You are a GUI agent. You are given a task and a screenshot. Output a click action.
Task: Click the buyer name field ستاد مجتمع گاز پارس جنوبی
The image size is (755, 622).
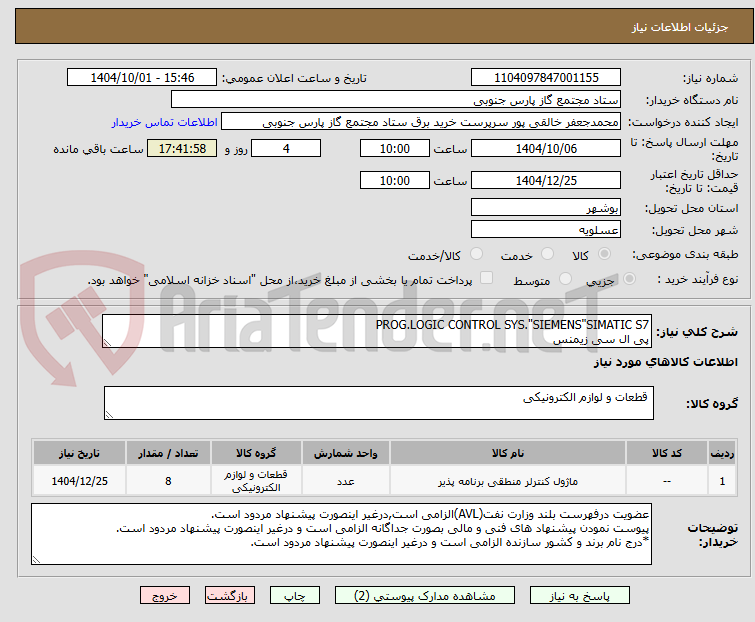(396, 100)
